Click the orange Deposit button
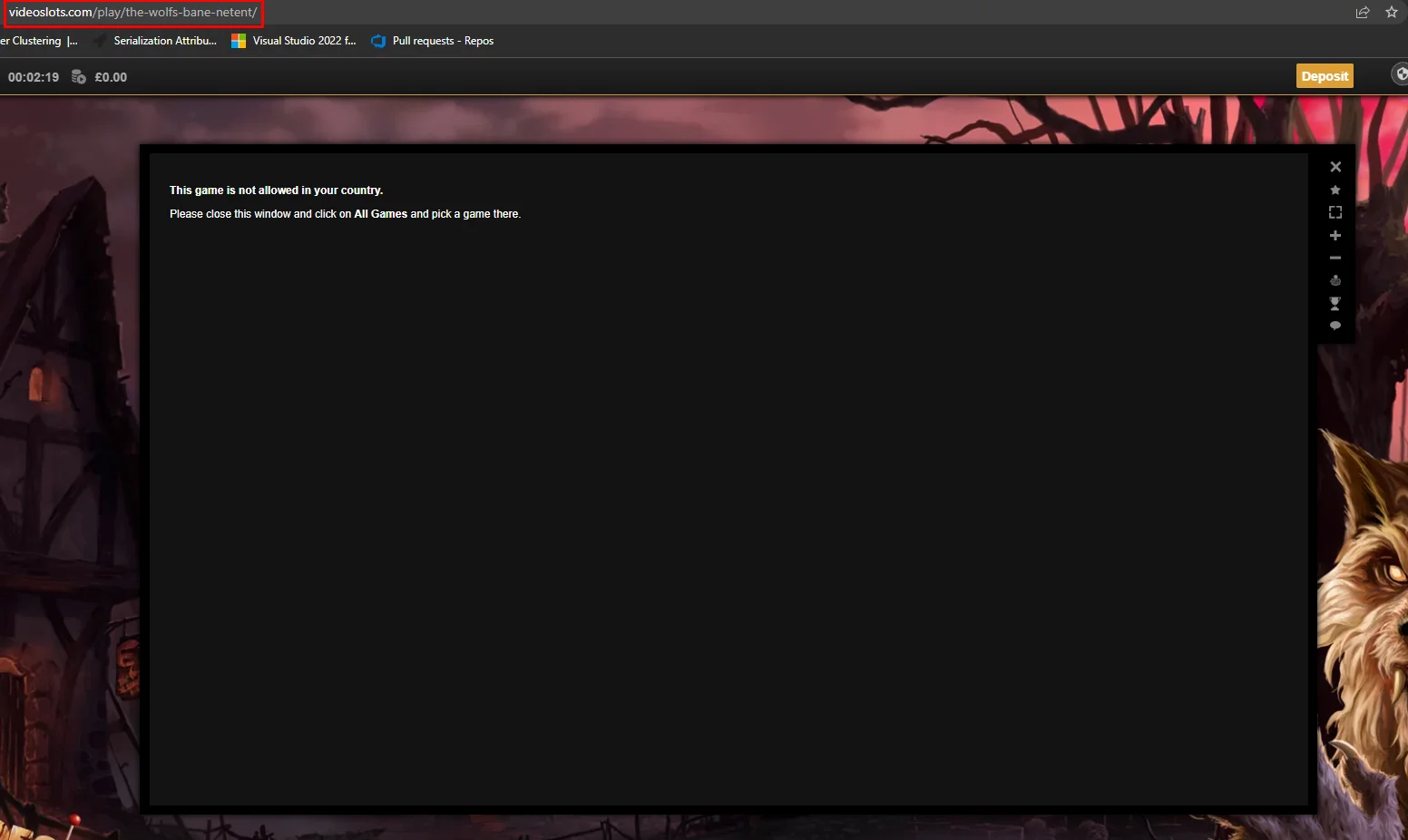The image size is (1408, 840). [1325, 76]
